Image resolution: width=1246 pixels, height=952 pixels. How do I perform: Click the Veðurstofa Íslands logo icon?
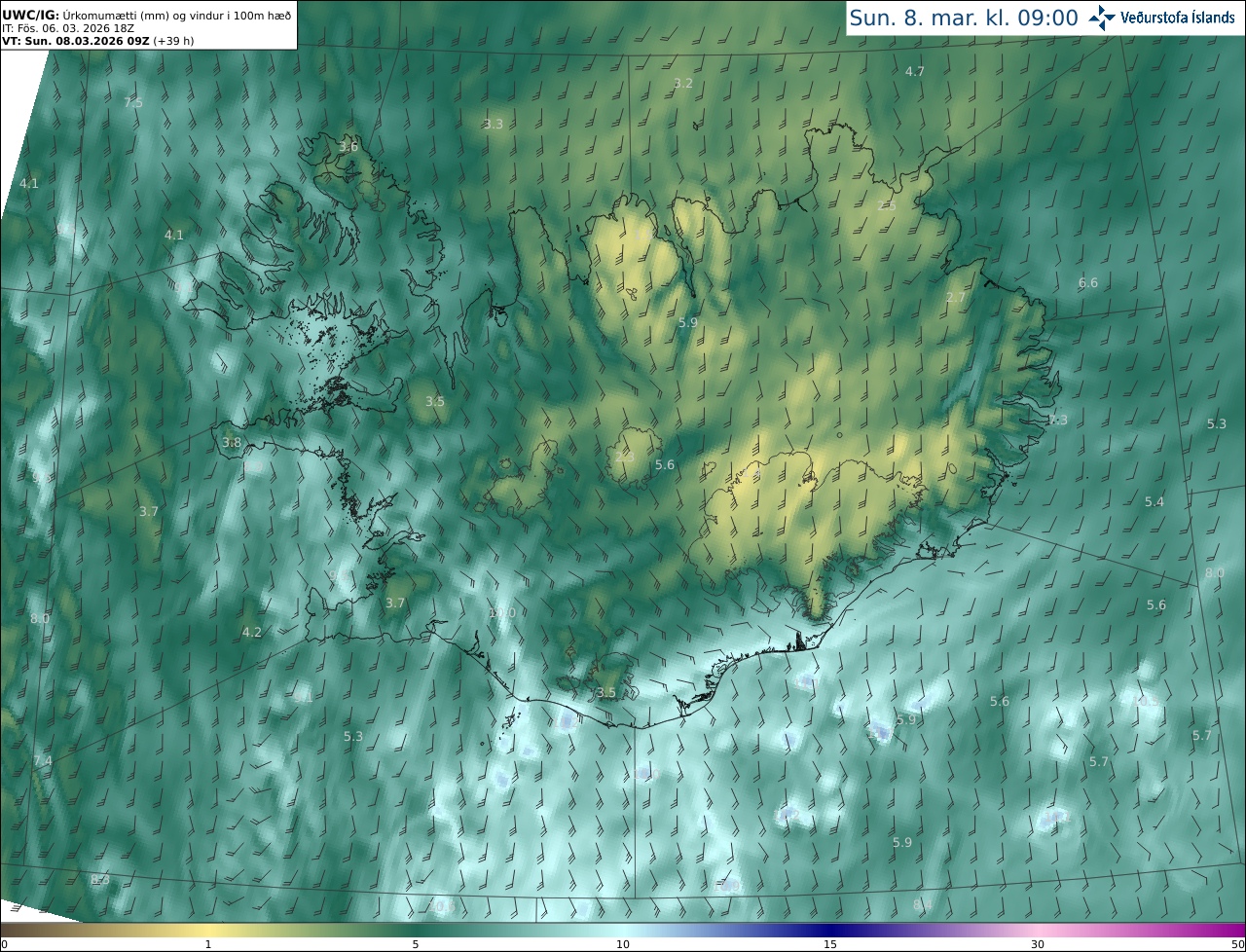[1102, 17]
